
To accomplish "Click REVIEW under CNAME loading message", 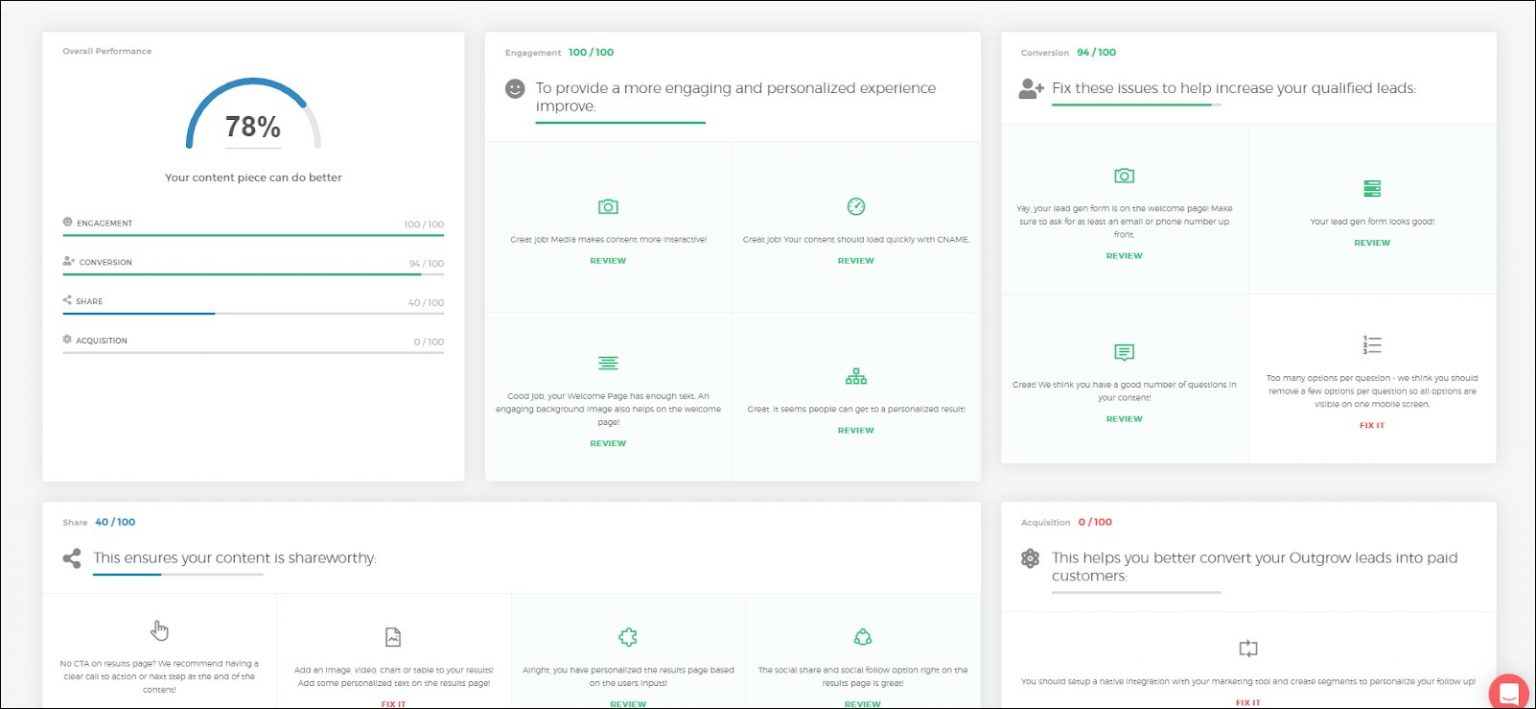I will pyautogui.click(x=855, y=261).
